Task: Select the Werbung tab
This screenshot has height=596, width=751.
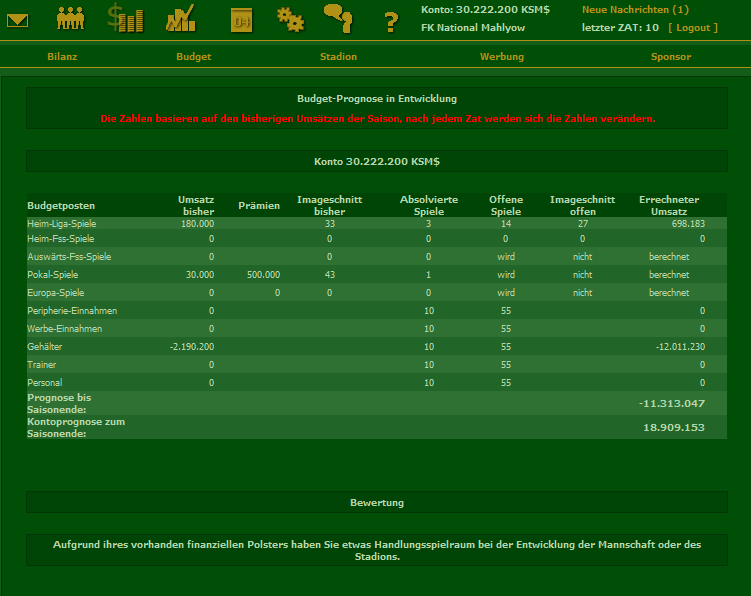Action: coord(501,57)
